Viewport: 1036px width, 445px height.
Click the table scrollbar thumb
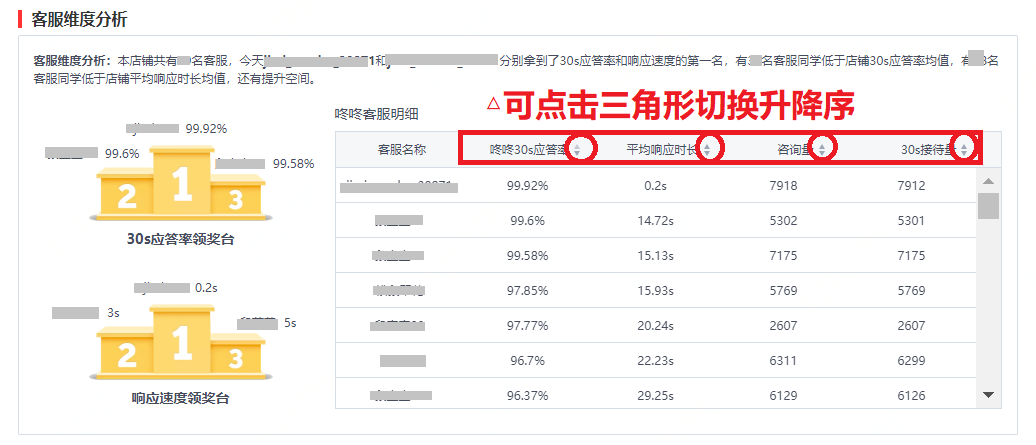[x=988, y=206]
